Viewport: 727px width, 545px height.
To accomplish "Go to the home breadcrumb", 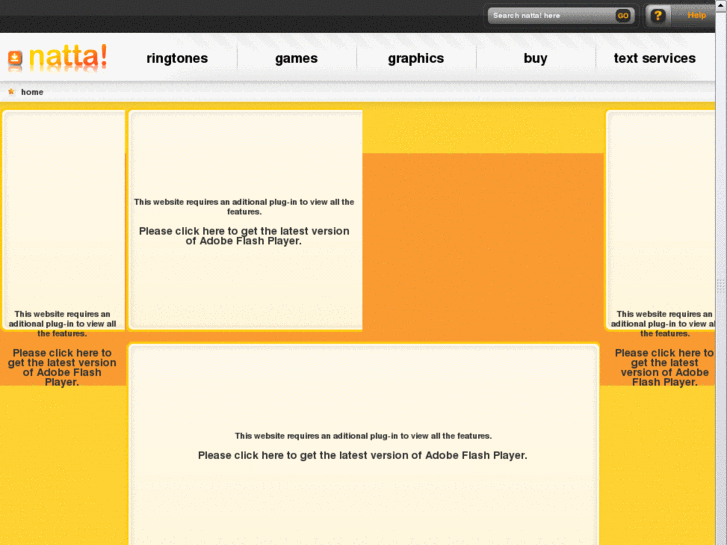I will (x=32, y=92).
